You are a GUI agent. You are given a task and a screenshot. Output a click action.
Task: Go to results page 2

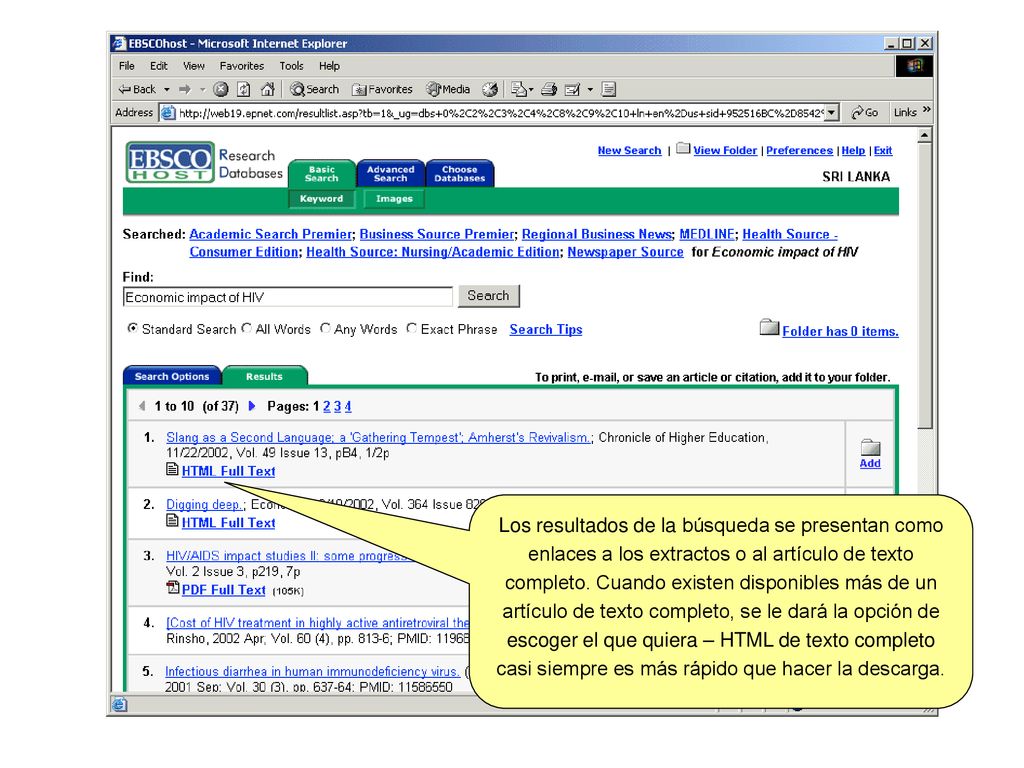click(x=327, y=406)
